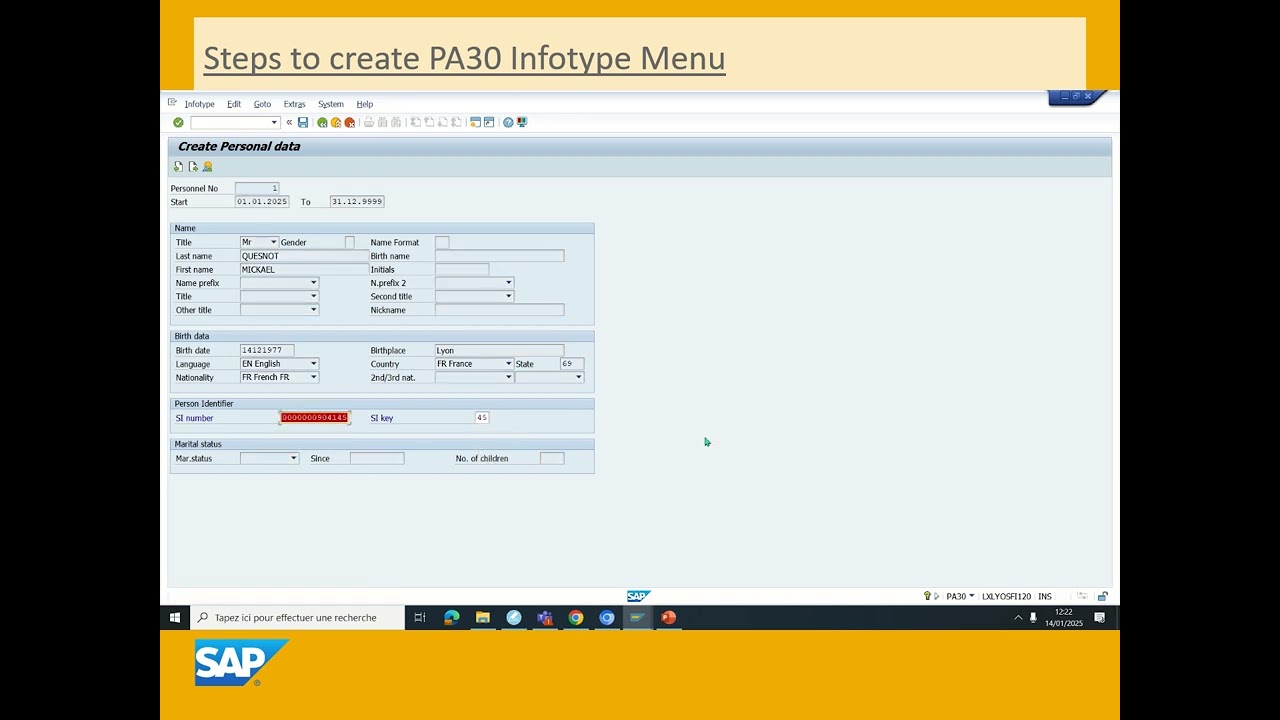This screenshot has height=720, width=1280.
Task: Click the Next record icon below the title
Action: click(193, 167)
